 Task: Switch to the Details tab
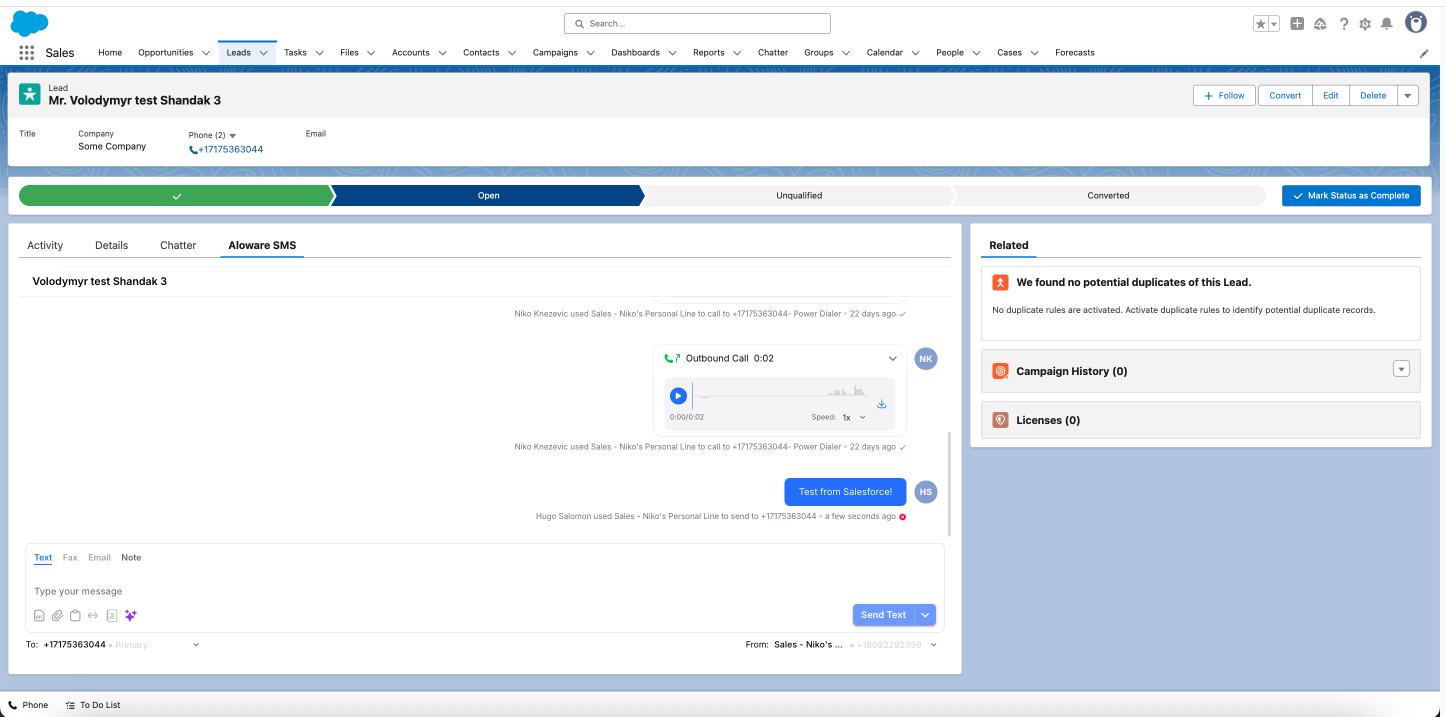[x=112, y=245]
